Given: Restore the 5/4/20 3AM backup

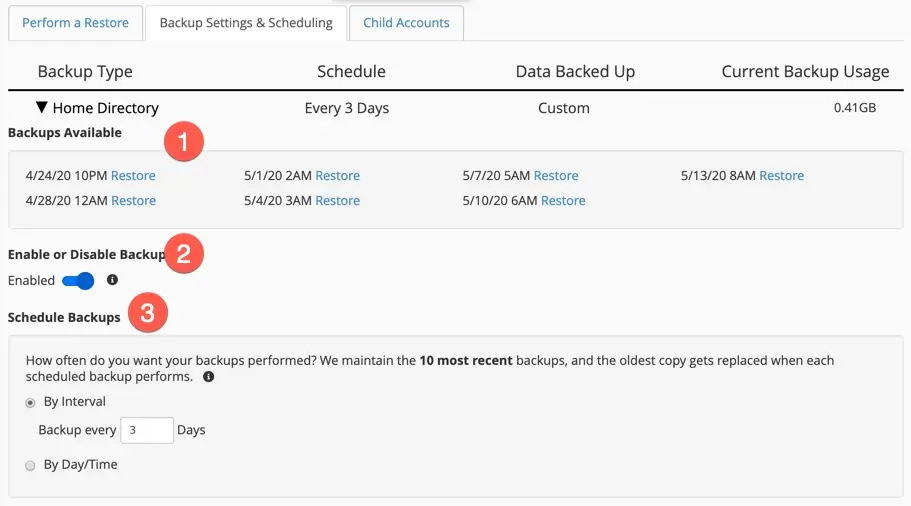Looking at the screenshot, I should pos(337,201).
